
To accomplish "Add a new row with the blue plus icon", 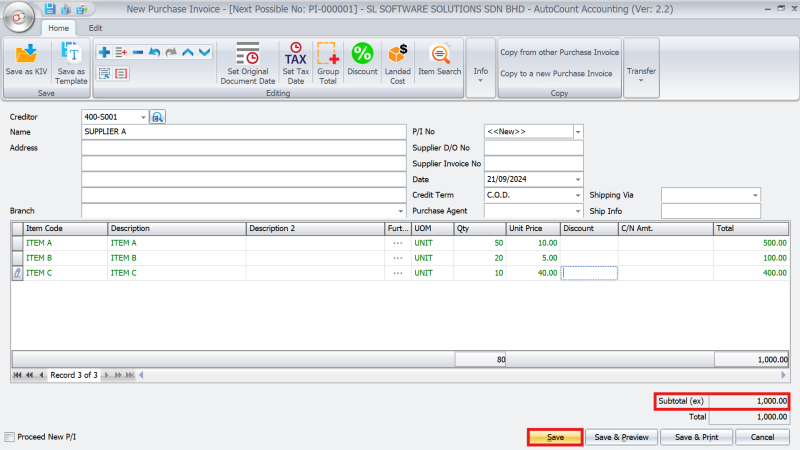I will pos(104,52).
